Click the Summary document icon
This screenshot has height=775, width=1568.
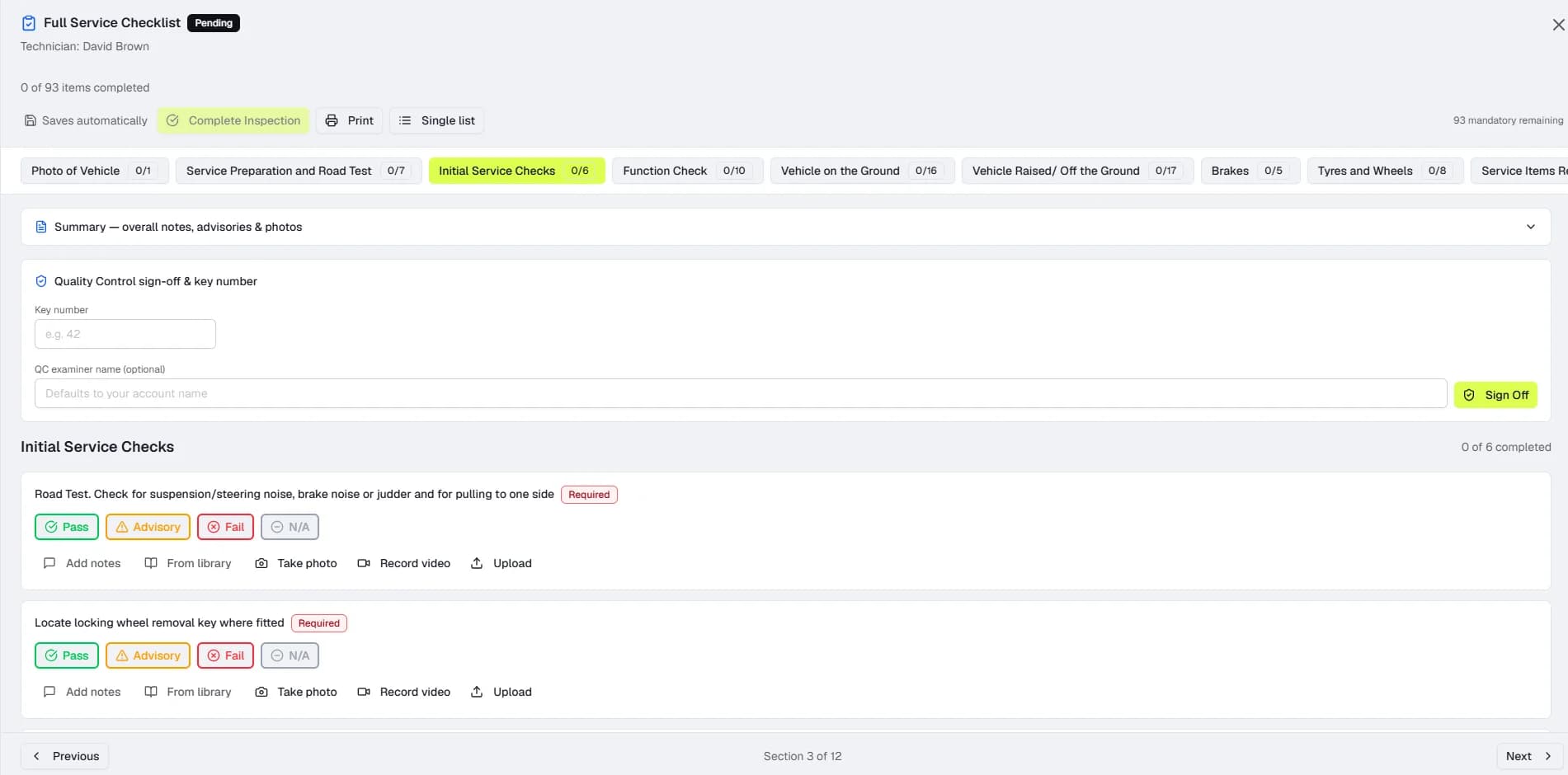pyautogui.click(x=41, y=227)
